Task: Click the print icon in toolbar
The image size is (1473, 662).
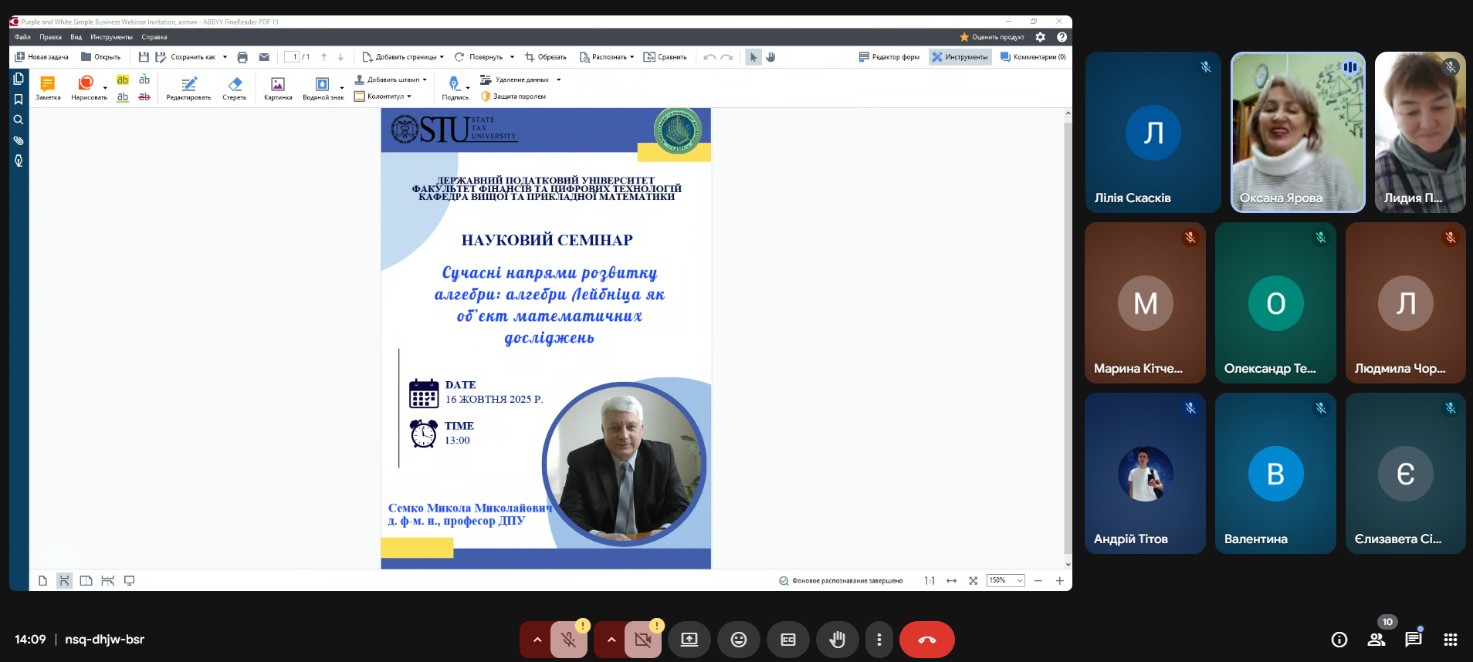Action: pos(242,57)
